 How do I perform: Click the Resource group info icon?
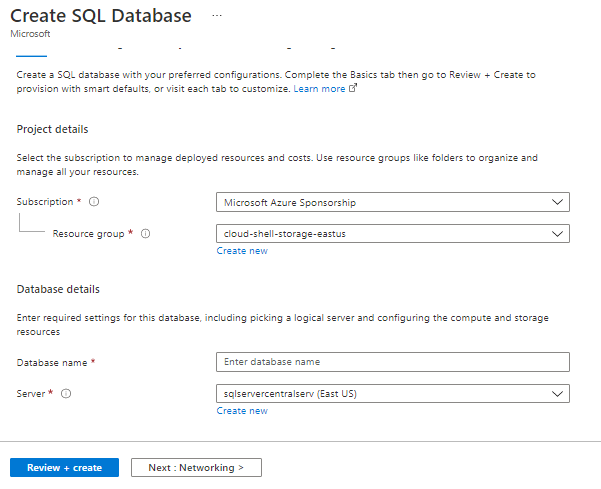pyautogui.click(x=145, y=234)
